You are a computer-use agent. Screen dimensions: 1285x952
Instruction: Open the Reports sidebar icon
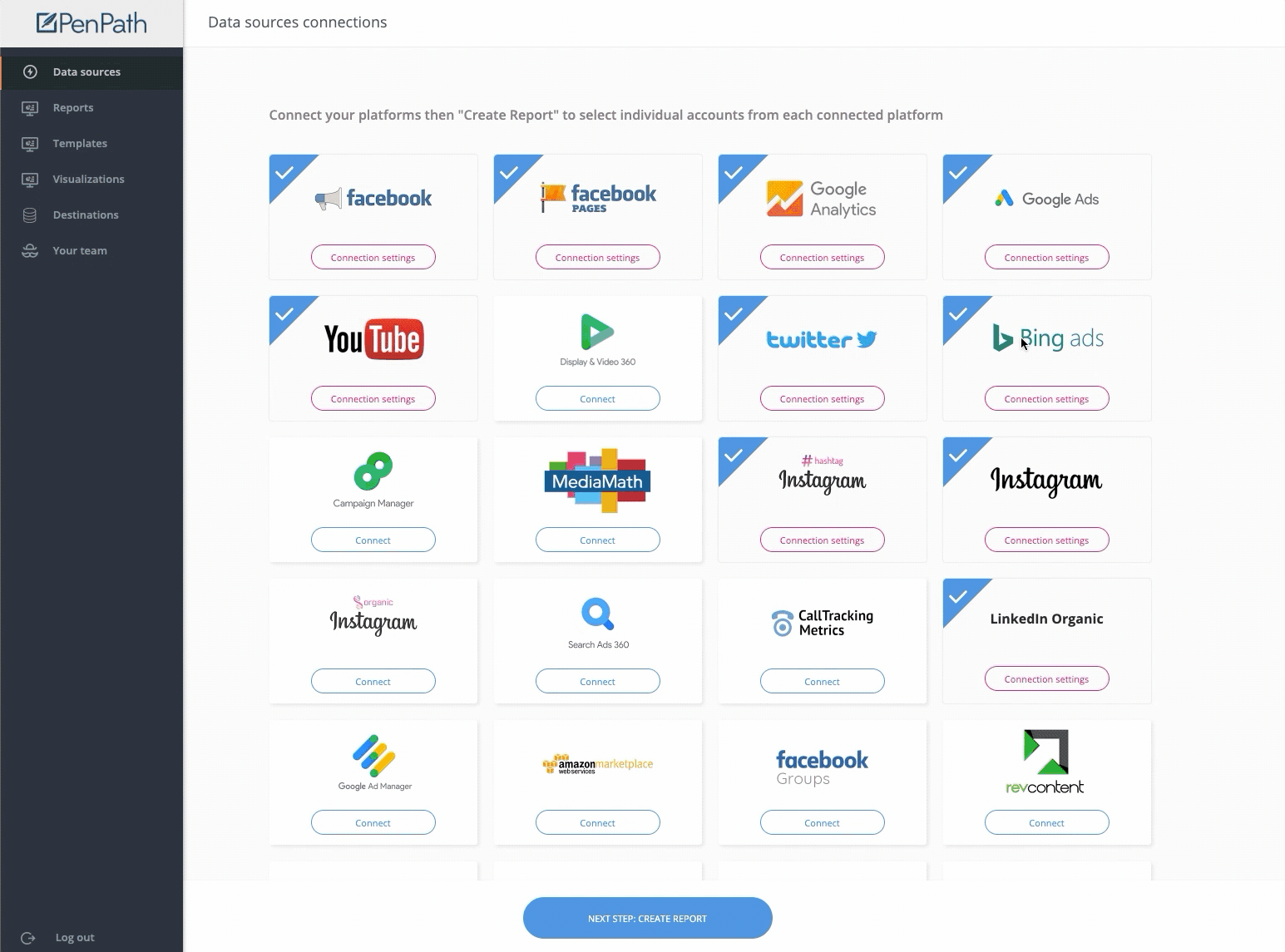30,107
